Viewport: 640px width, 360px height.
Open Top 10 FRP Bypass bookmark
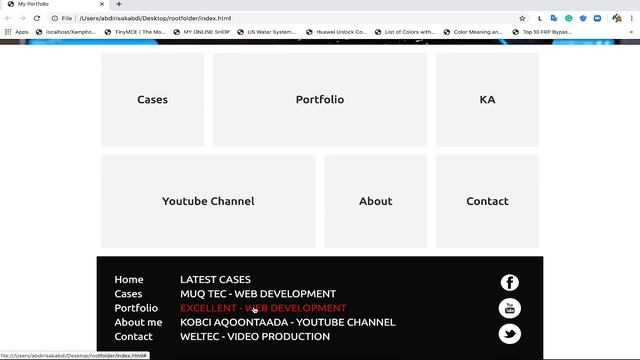point(542,32)
